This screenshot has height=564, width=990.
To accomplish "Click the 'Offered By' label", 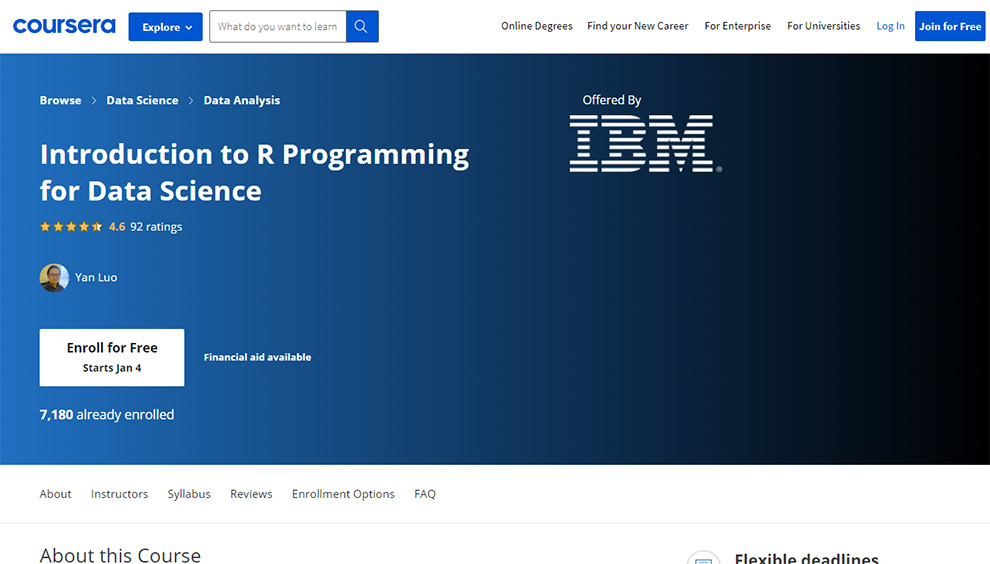I will coord(612,100).
